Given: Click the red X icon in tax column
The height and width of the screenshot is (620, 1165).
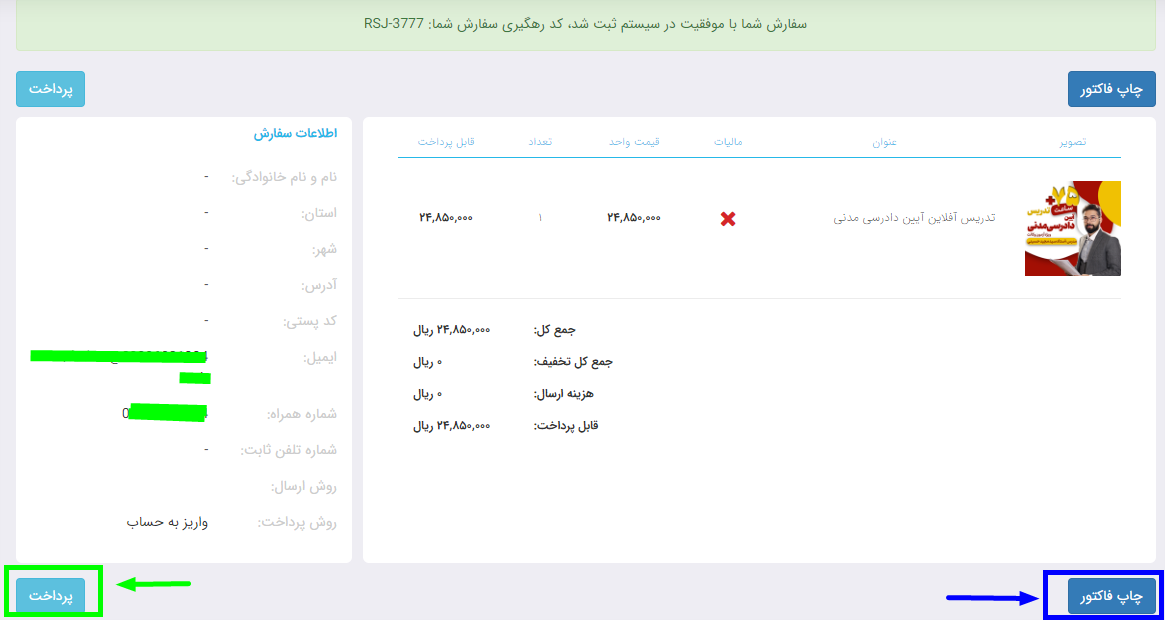Looking at the screenshot, I should click(728, 218).
